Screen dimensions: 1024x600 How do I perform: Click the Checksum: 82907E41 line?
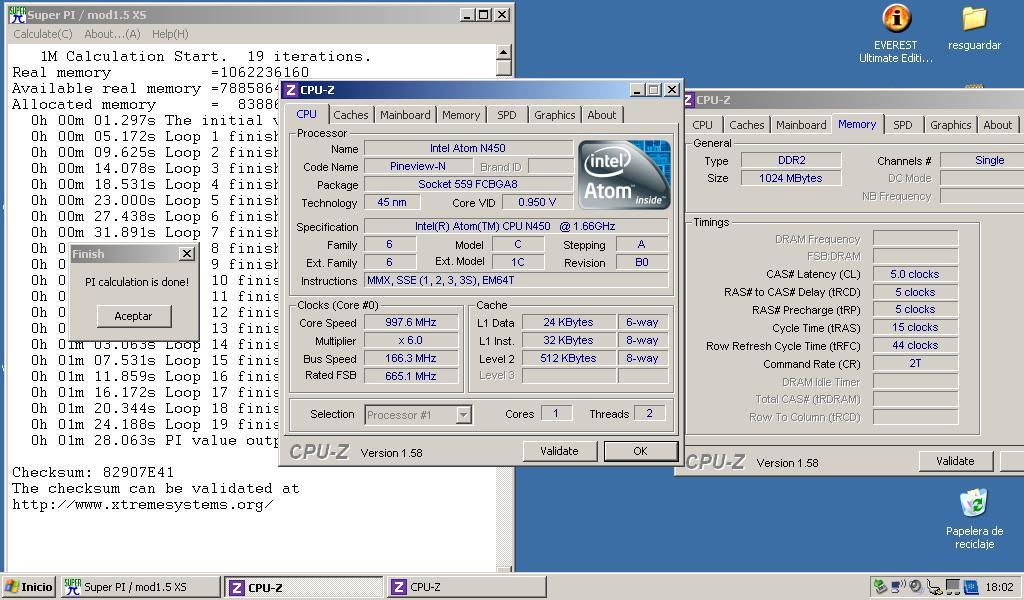pyautogui.click(x=93, y=472)
